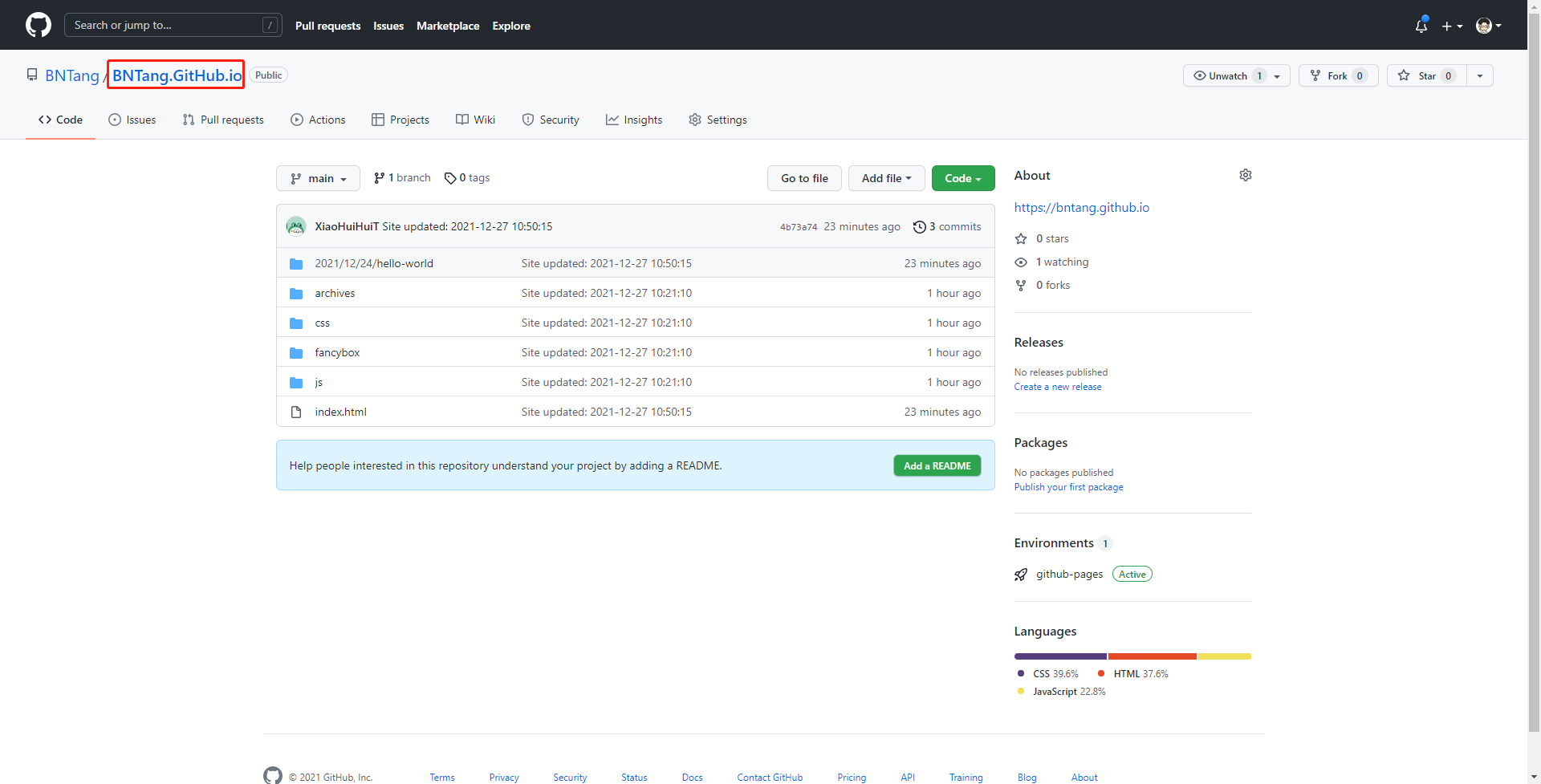Click the watching eye icon in About
This screenshot has width=1541, height=784.
(1021, 262)
